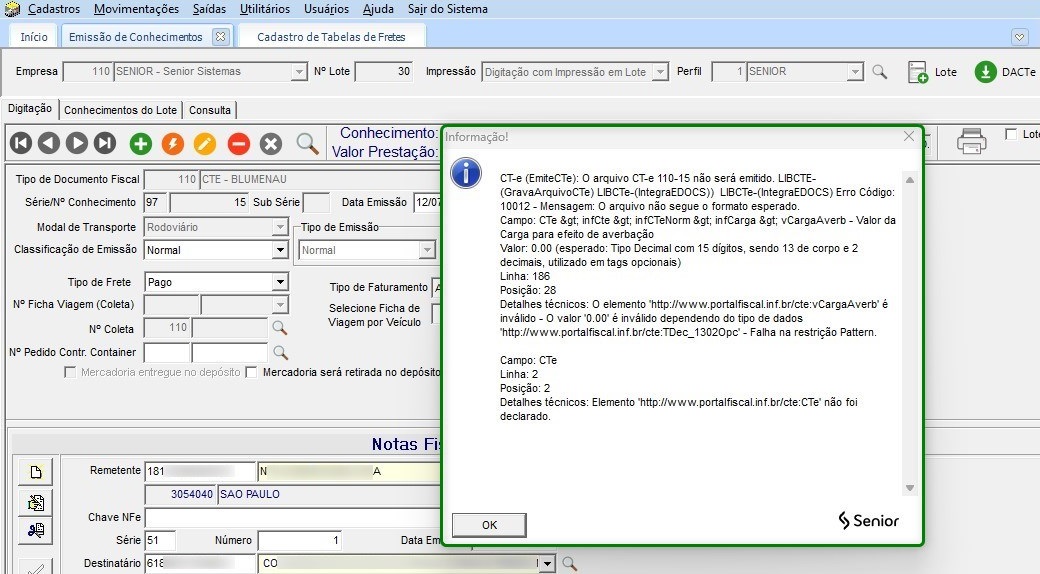1040x574 pixels.
Task: Close the Emissão de Conhecimentos tab
Action: [x=220, y=36]
